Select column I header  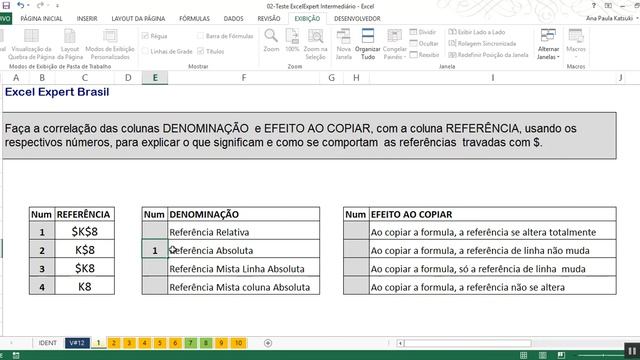[x=493, y=78]
